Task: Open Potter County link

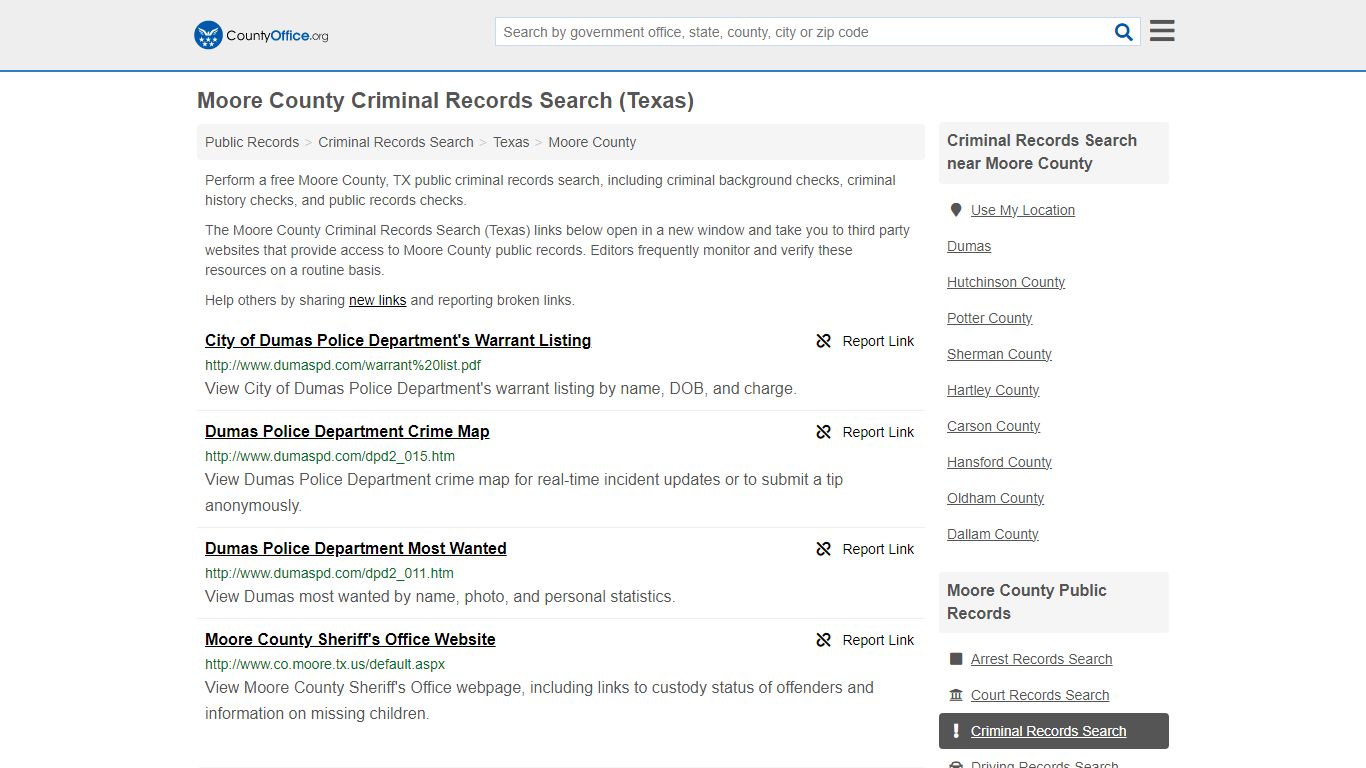Action: 990,318
